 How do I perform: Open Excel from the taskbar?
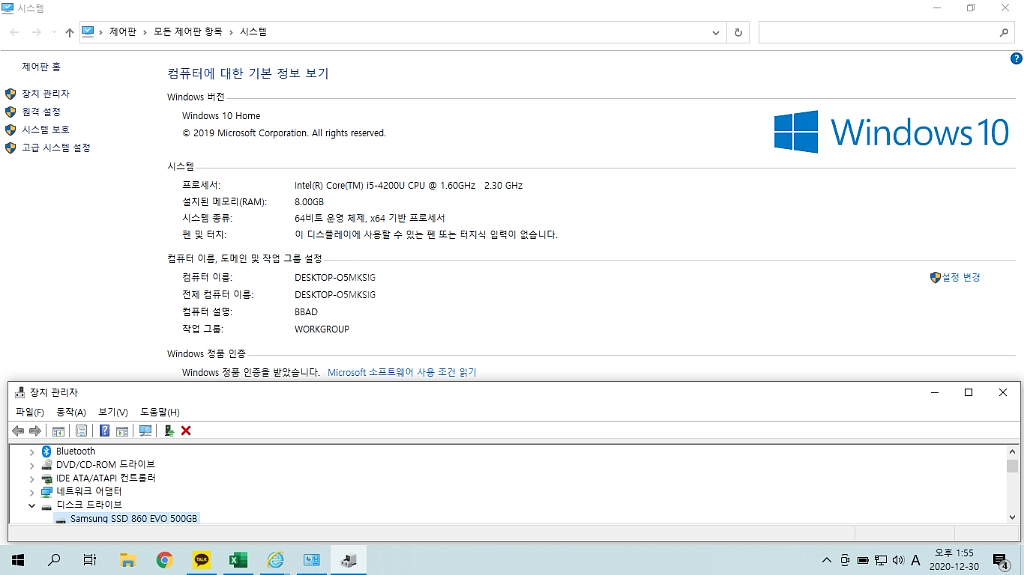pos(238,560)
